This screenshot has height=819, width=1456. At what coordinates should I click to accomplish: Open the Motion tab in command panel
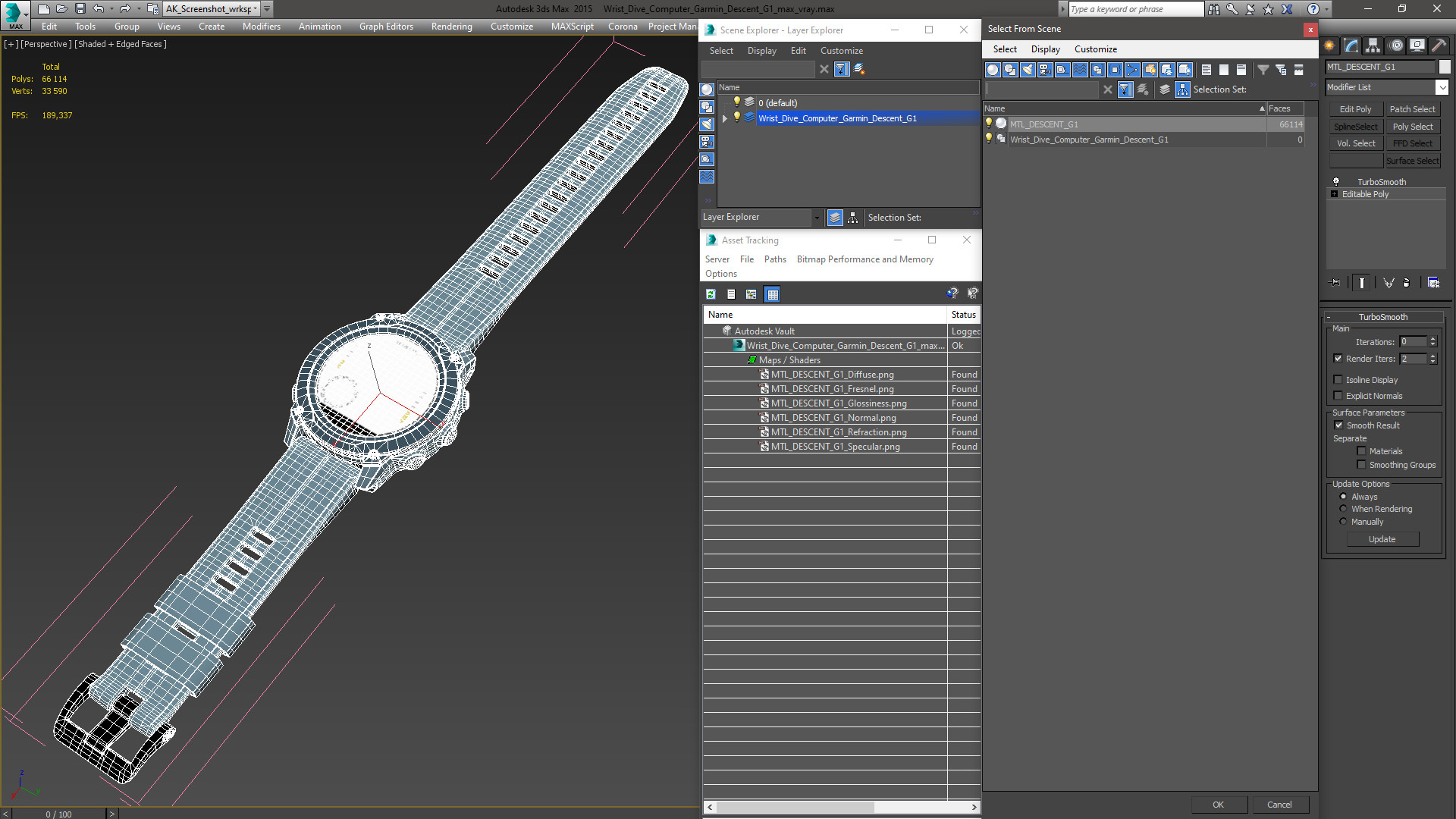pos(1395,45)
